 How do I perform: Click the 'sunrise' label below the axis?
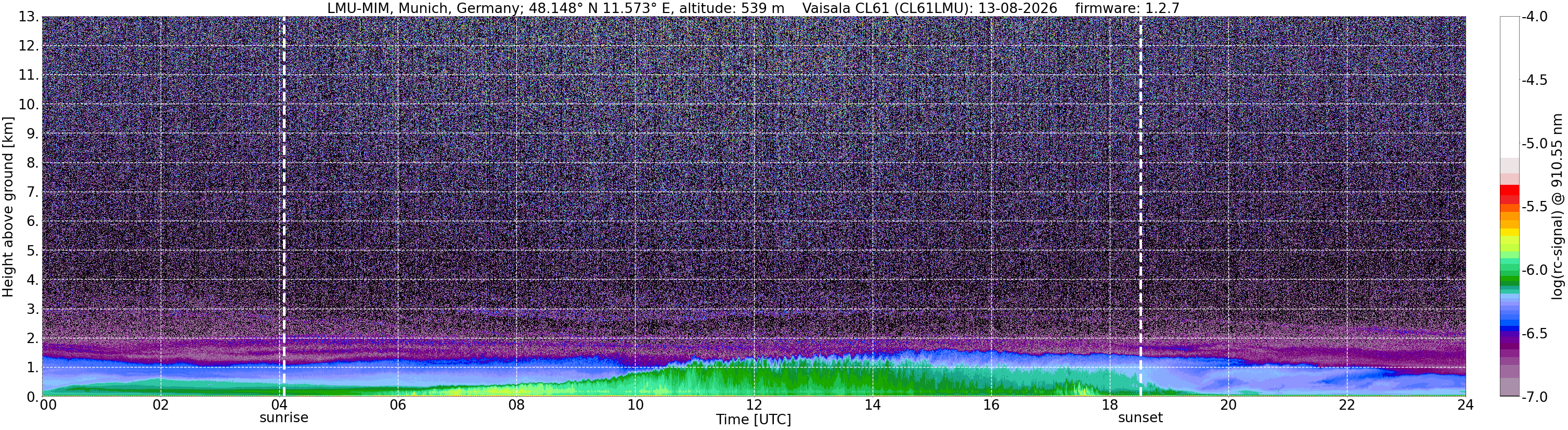click(283, 418)
